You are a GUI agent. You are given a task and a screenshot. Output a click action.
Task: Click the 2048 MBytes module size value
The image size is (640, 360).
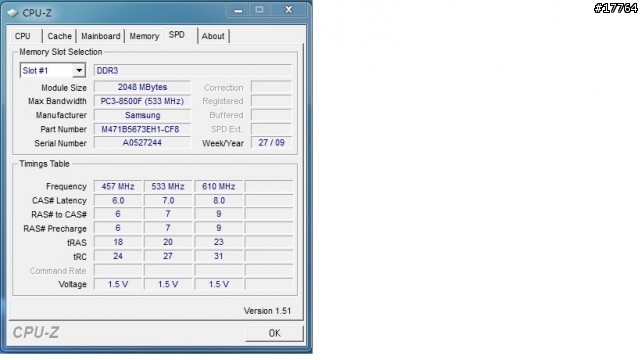pos(142,87)
